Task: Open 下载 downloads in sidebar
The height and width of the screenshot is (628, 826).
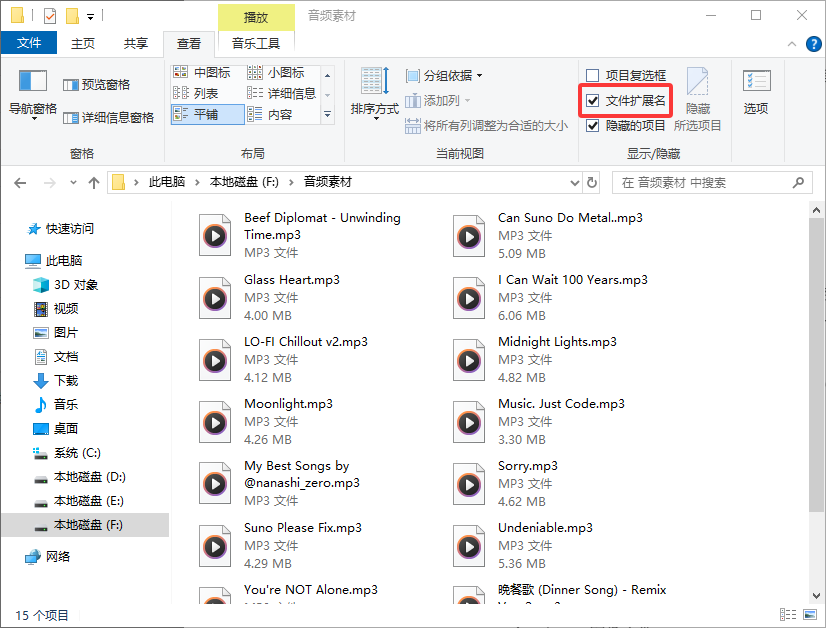Action: pos(56,380)
